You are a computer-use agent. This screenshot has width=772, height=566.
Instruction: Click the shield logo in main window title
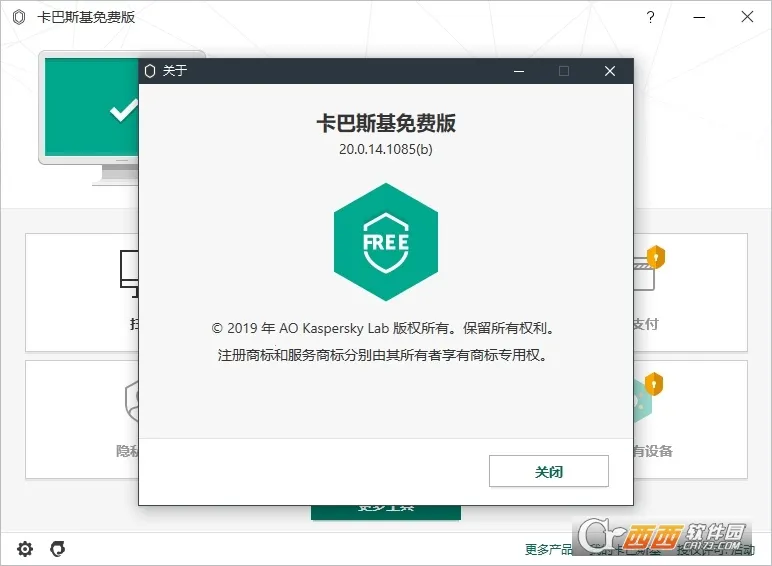[x=19, y=17]
